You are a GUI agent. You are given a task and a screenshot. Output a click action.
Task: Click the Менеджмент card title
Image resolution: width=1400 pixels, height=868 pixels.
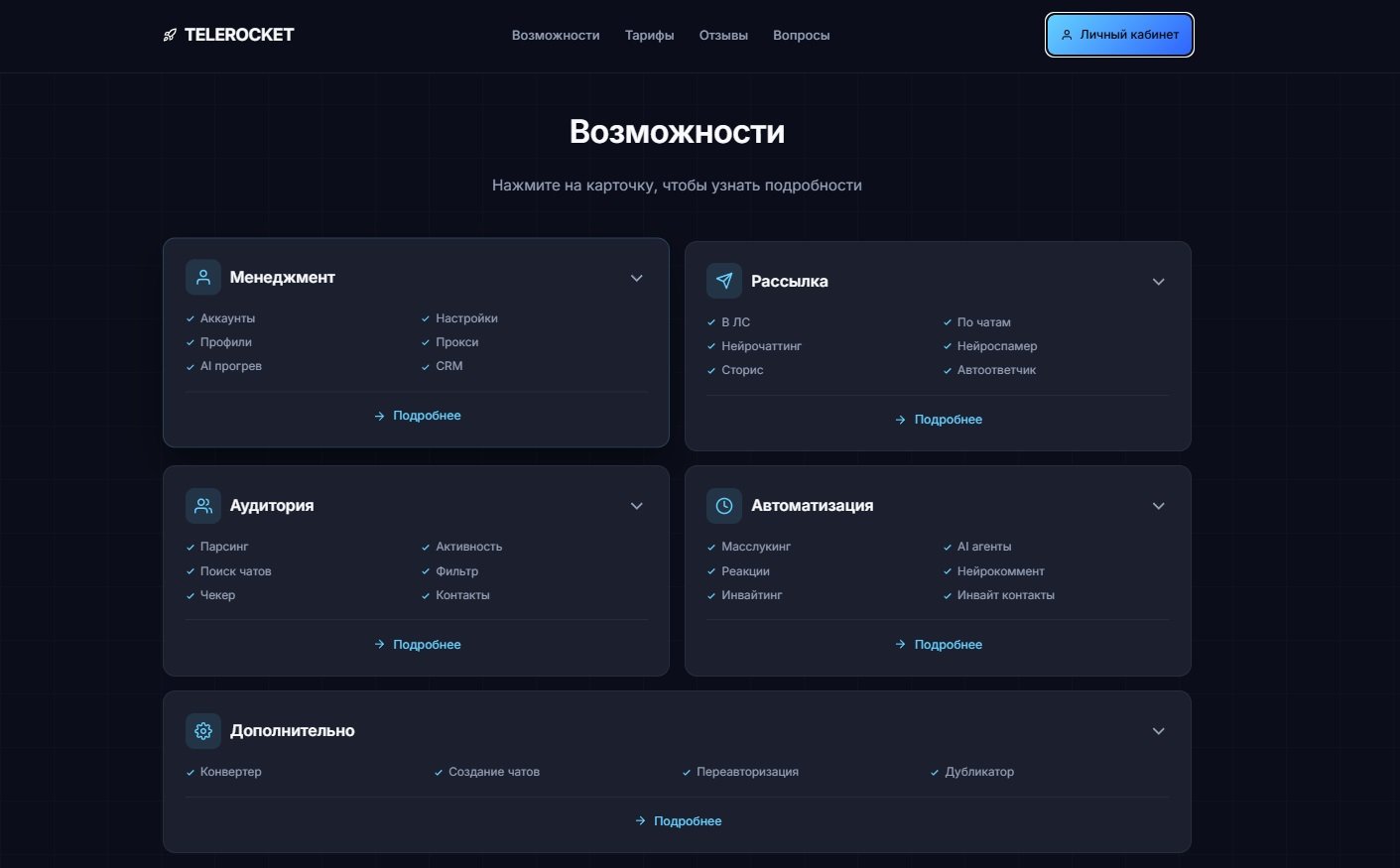point(283,278)
